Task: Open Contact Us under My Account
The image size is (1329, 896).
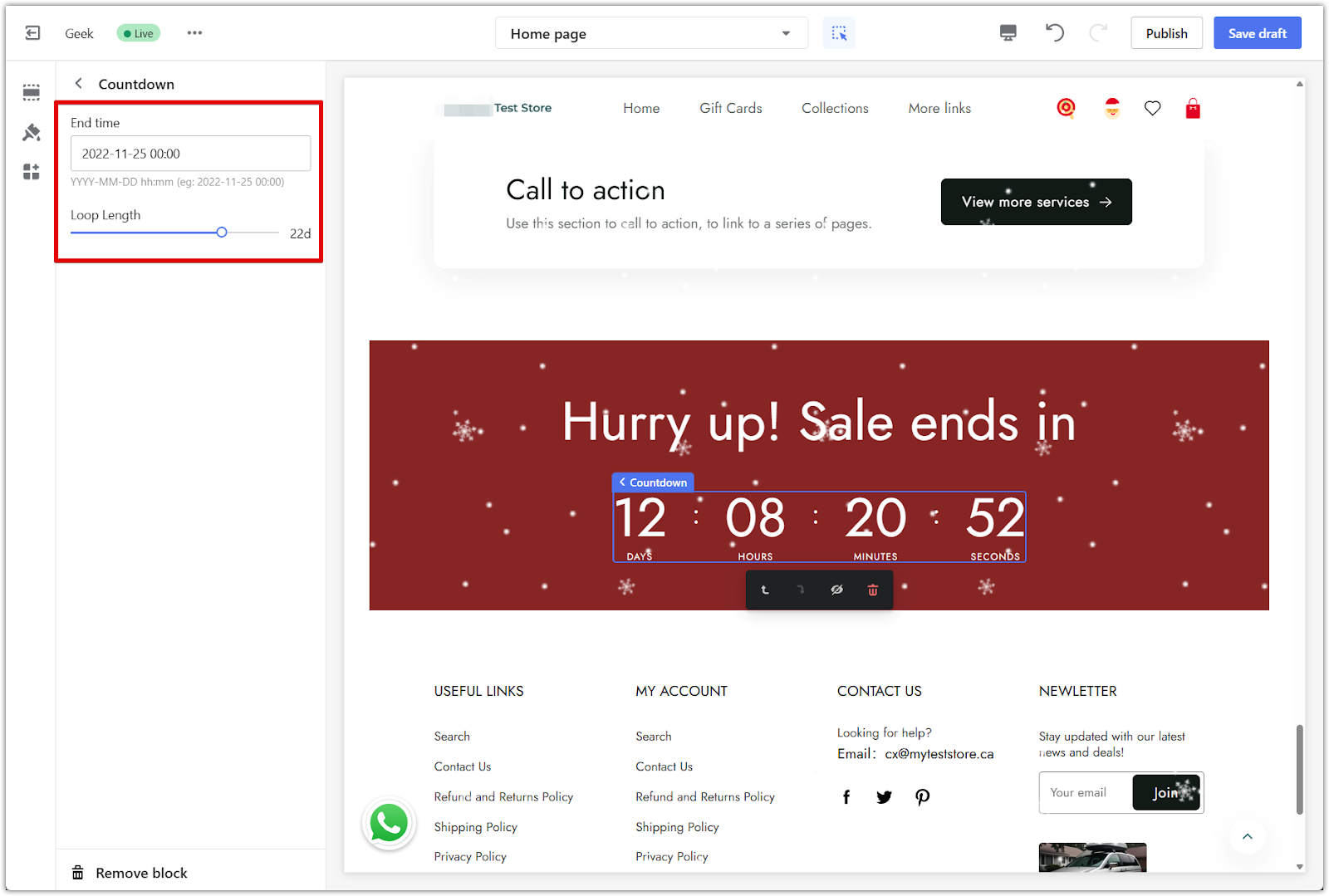Action: 664,766
